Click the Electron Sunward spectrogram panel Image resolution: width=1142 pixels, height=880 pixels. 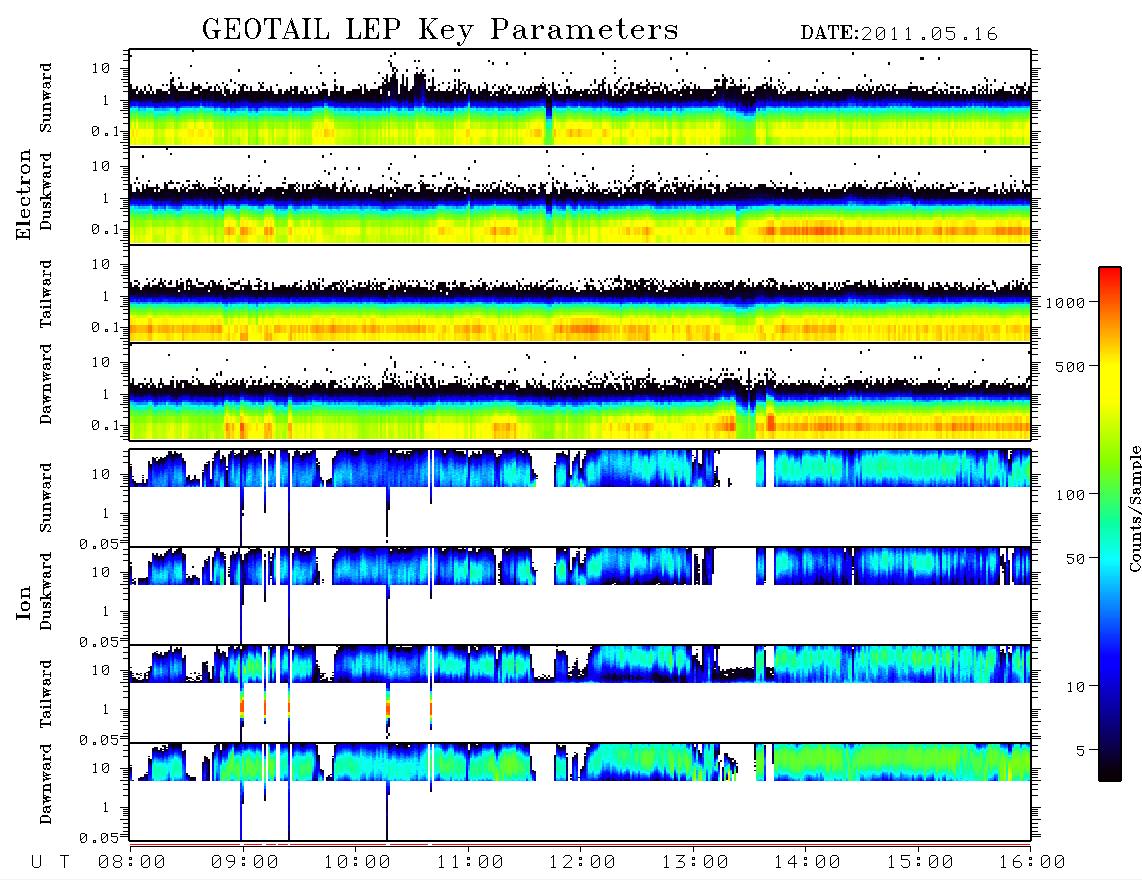click(x=580, y=98)
